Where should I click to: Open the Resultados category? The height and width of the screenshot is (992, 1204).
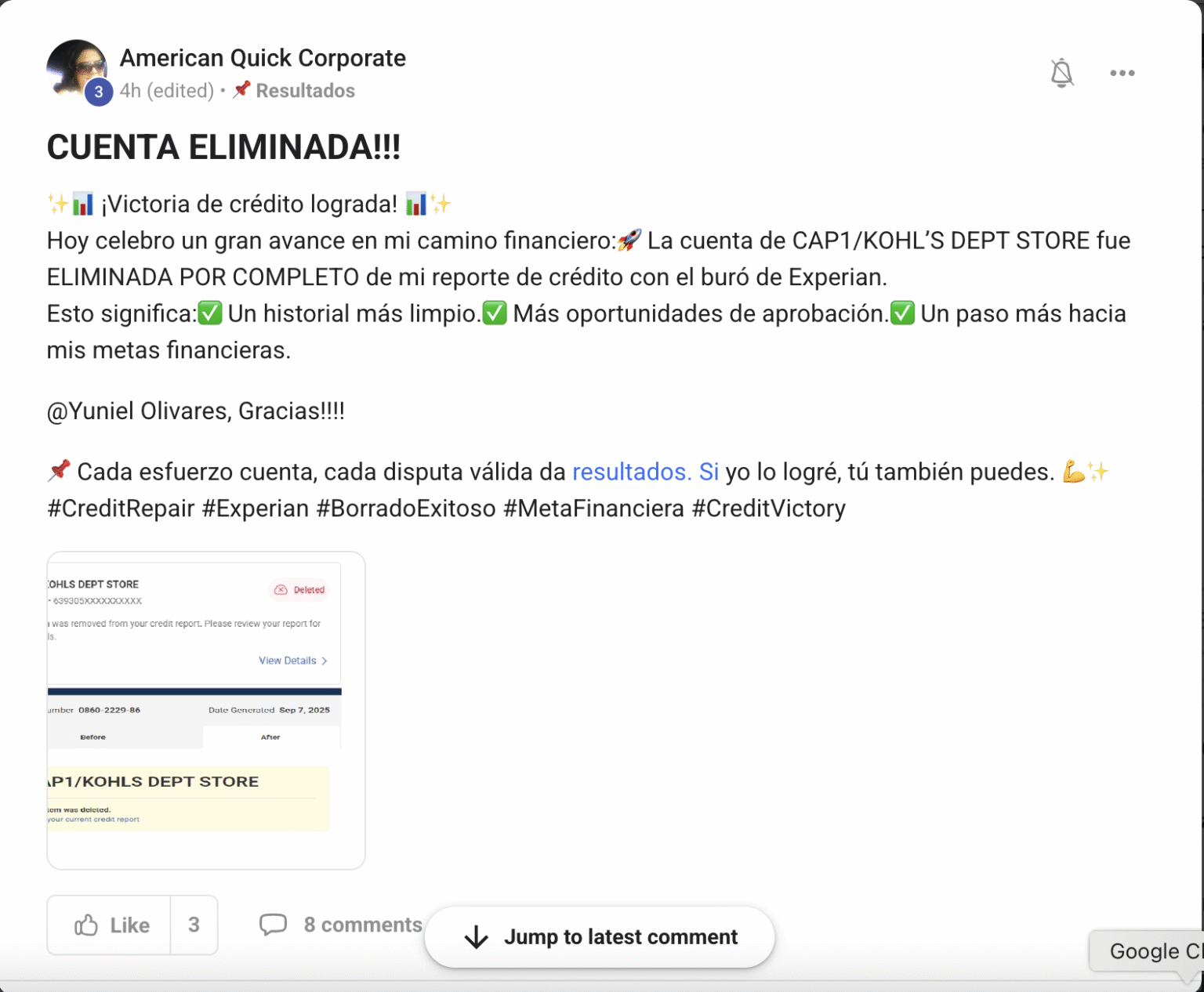click(305, 91)
